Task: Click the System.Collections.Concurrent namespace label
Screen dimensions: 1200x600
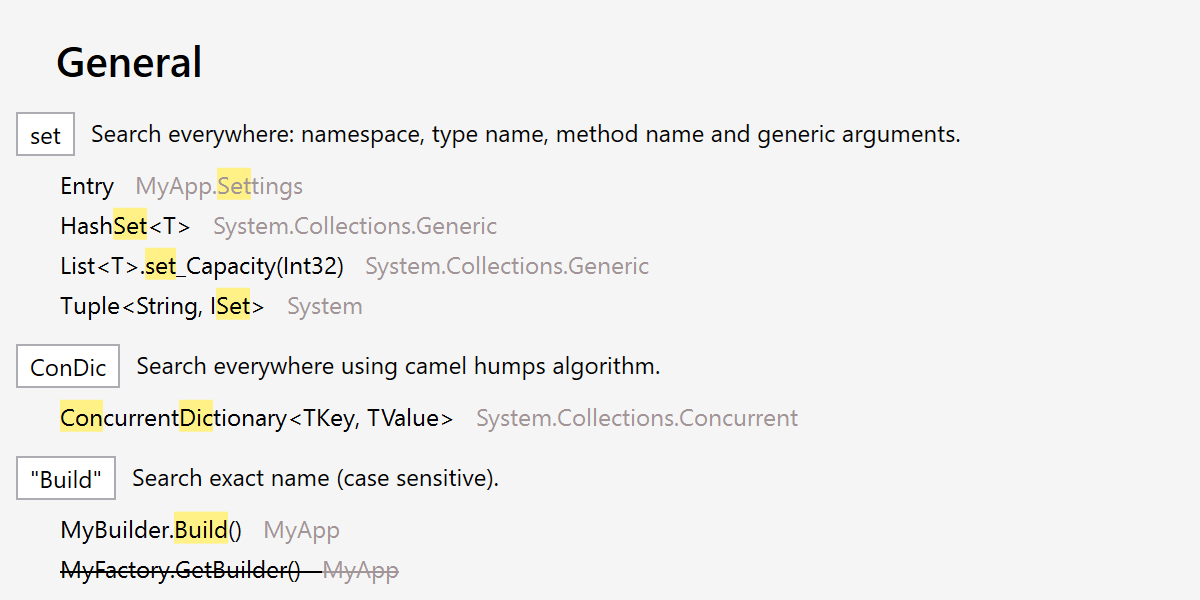Action: coord(637,418)
